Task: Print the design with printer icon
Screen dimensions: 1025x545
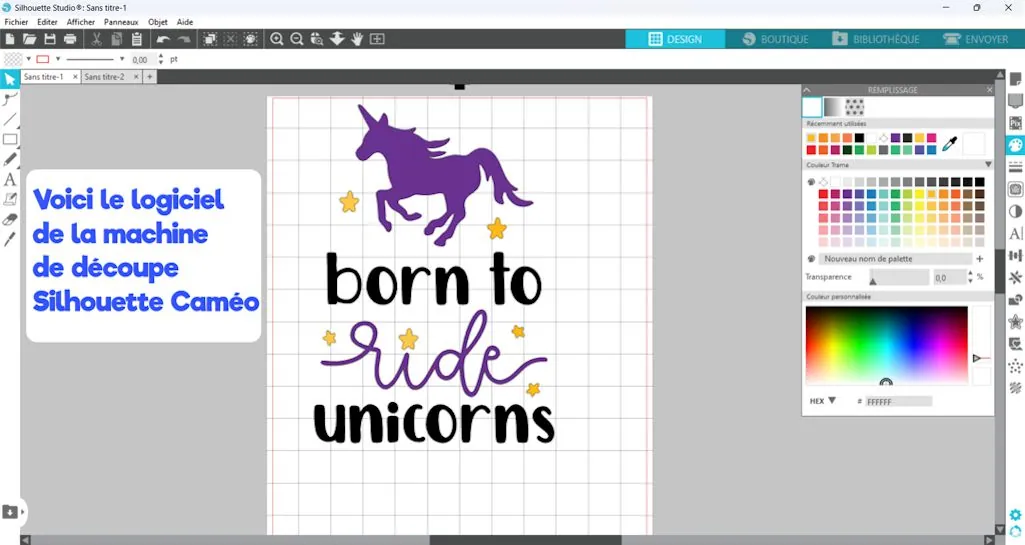Action: click(x=70, y=39)
